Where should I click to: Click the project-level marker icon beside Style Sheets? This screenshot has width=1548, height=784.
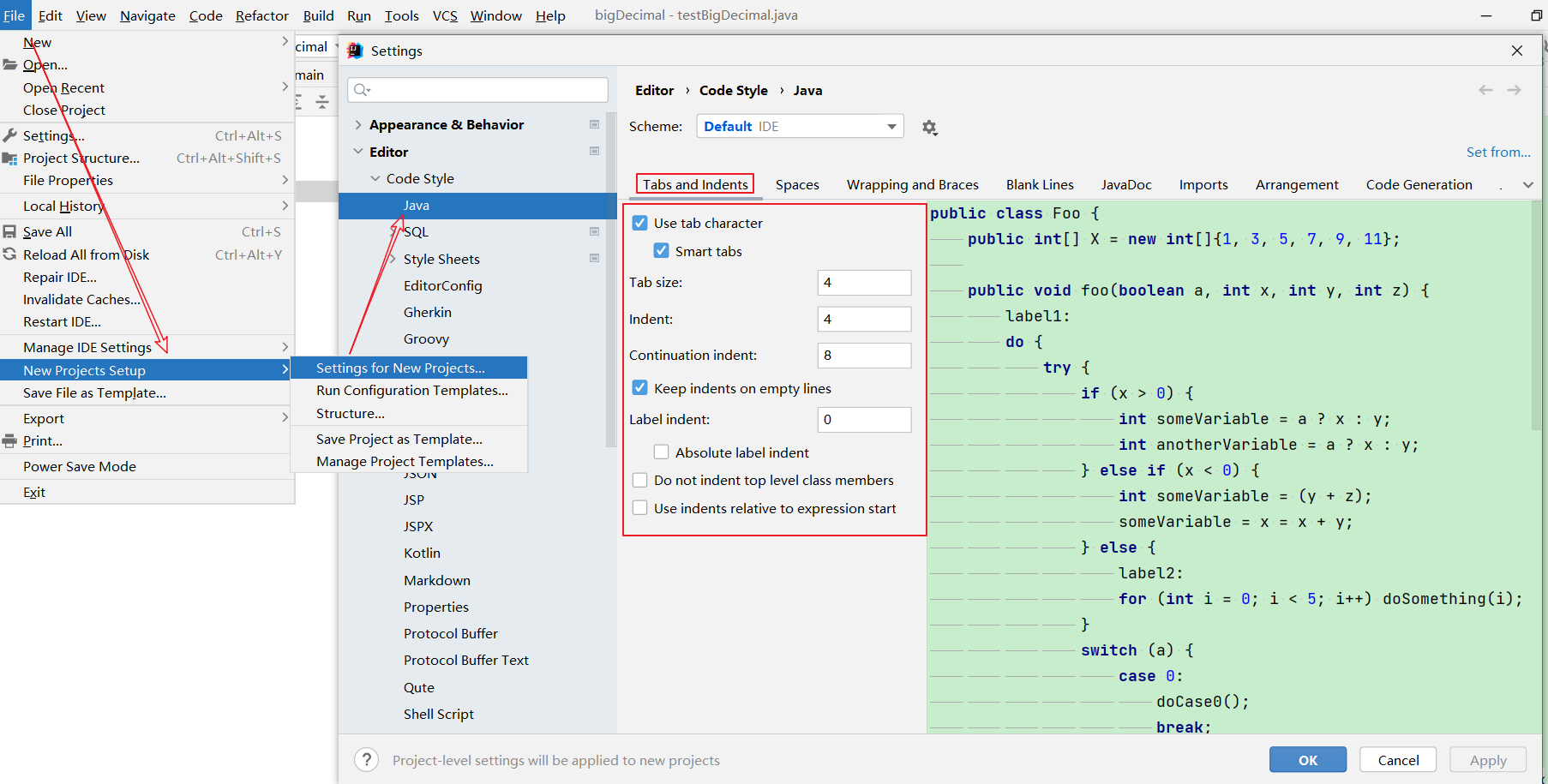pos(594,258)
